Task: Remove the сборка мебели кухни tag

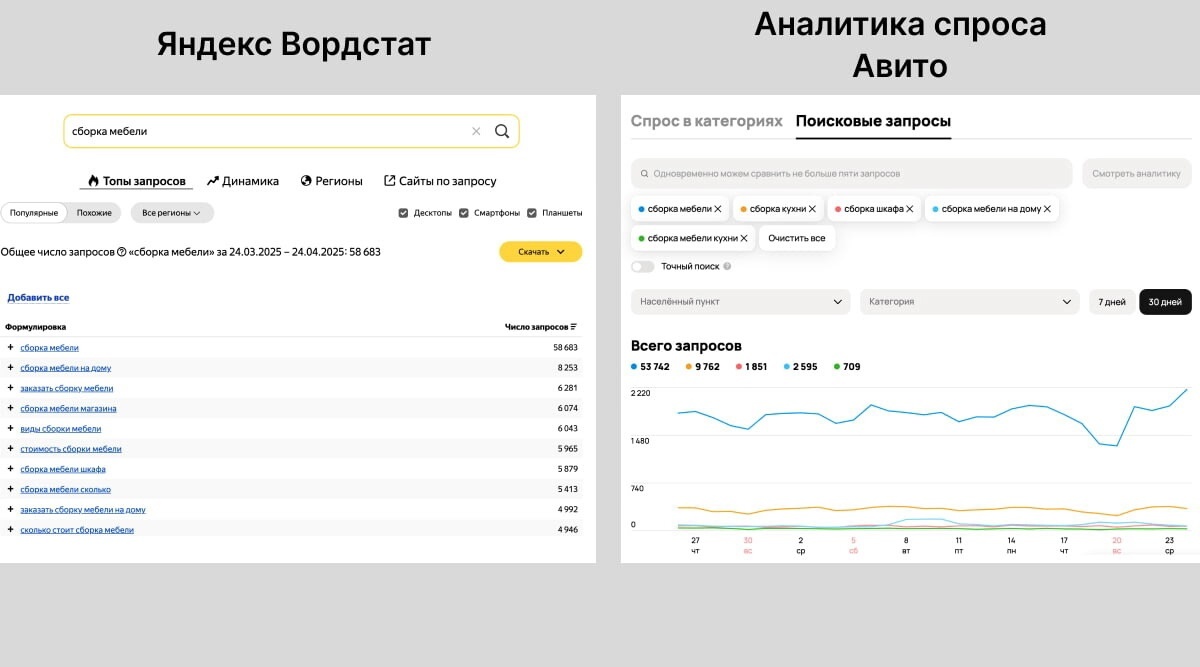Action: coord(745,238)
